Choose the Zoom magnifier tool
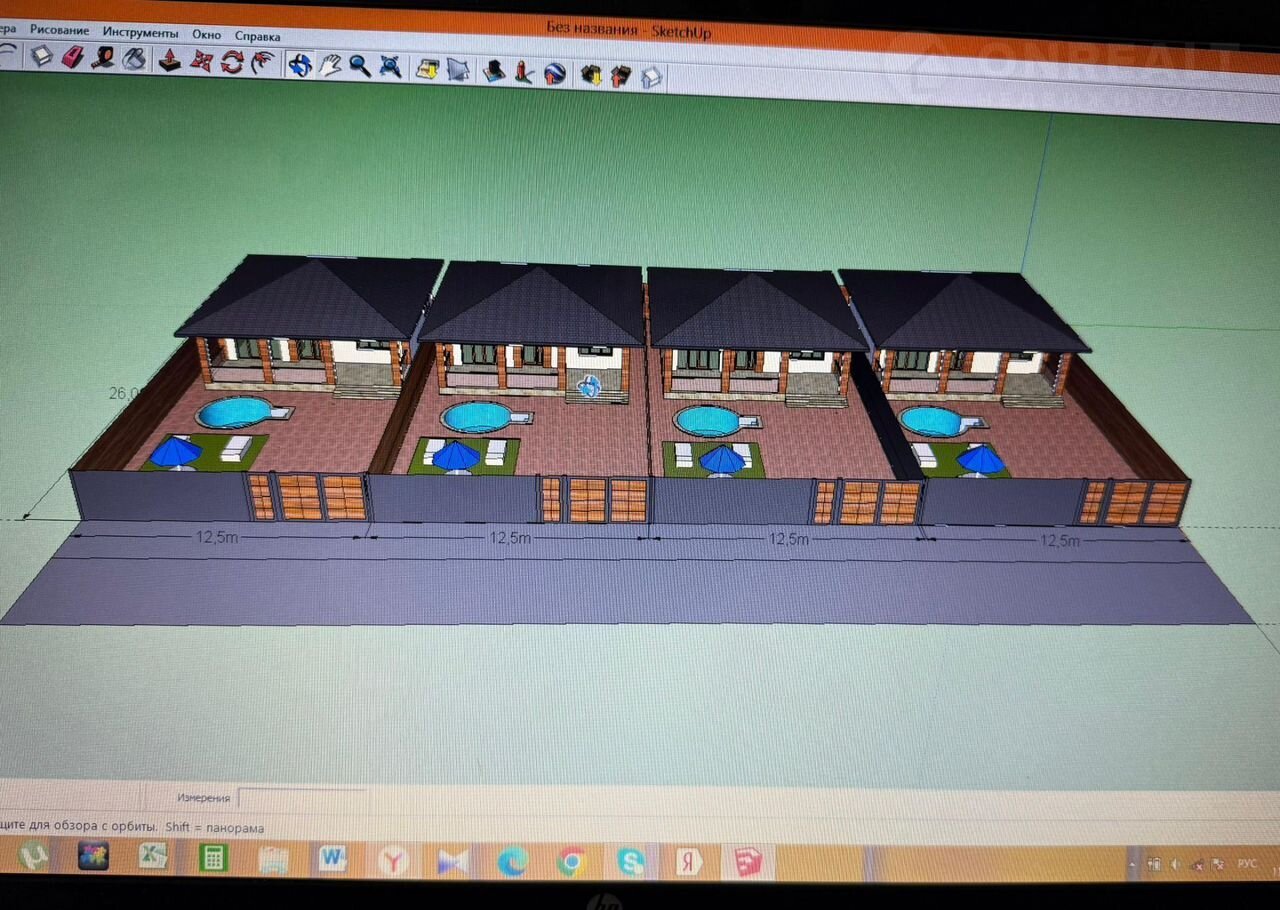Viewport: 1280px width, 910px height. tap(359, 67)
